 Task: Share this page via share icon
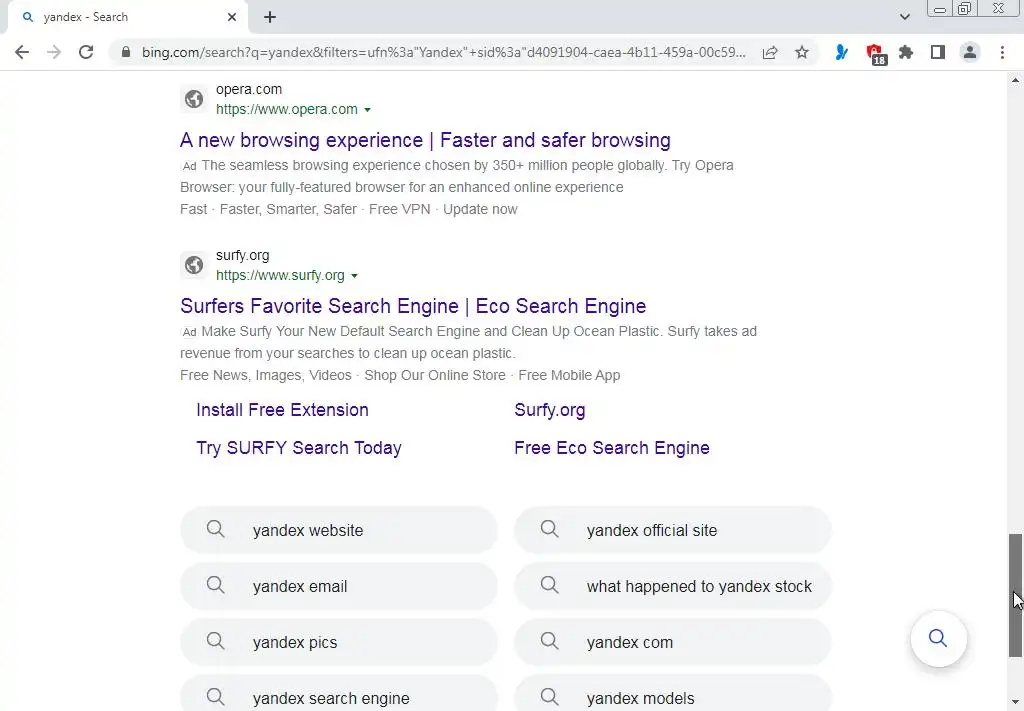(x=770, y=53)
